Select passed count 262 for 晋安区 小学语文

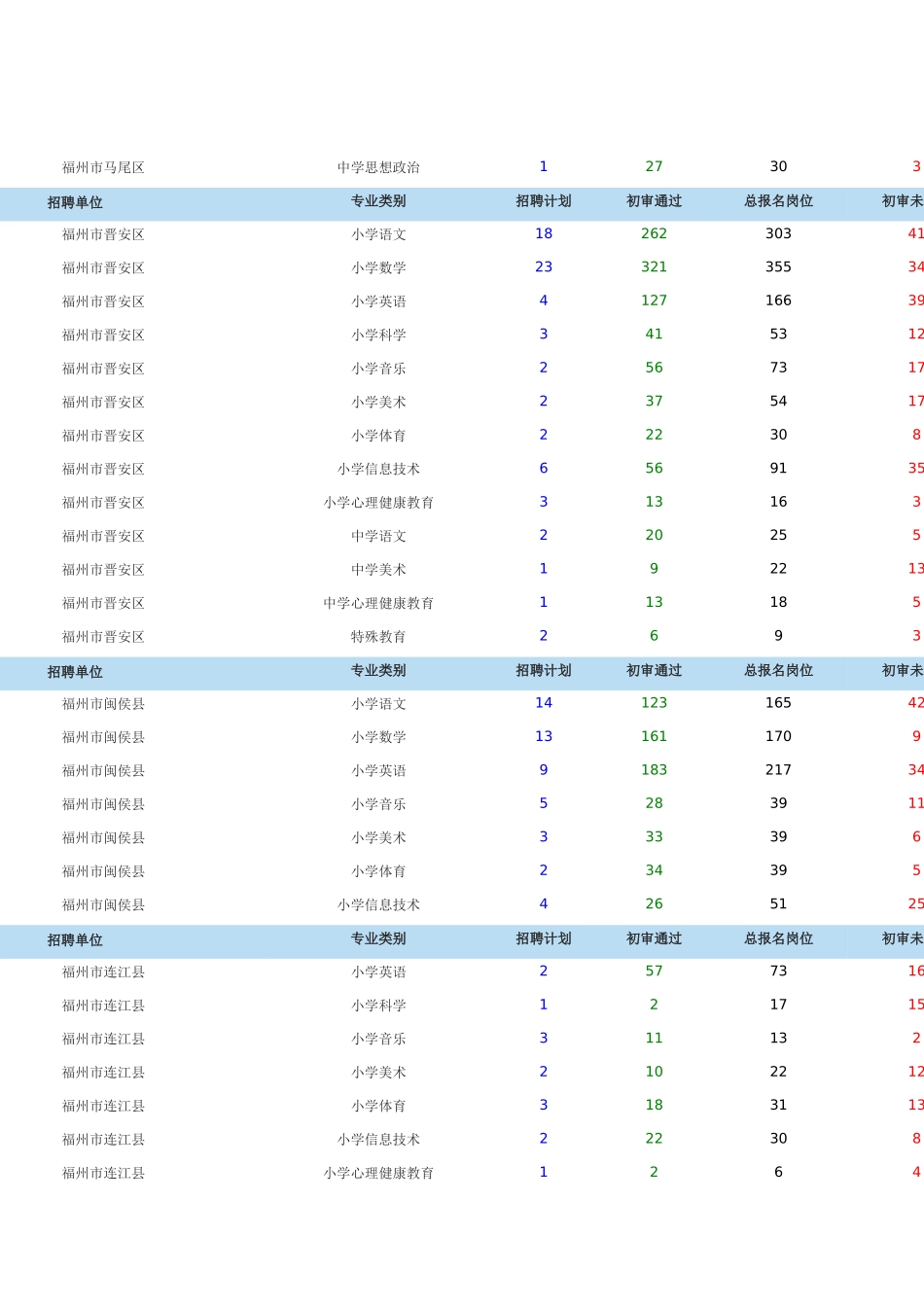pos(654,234)
